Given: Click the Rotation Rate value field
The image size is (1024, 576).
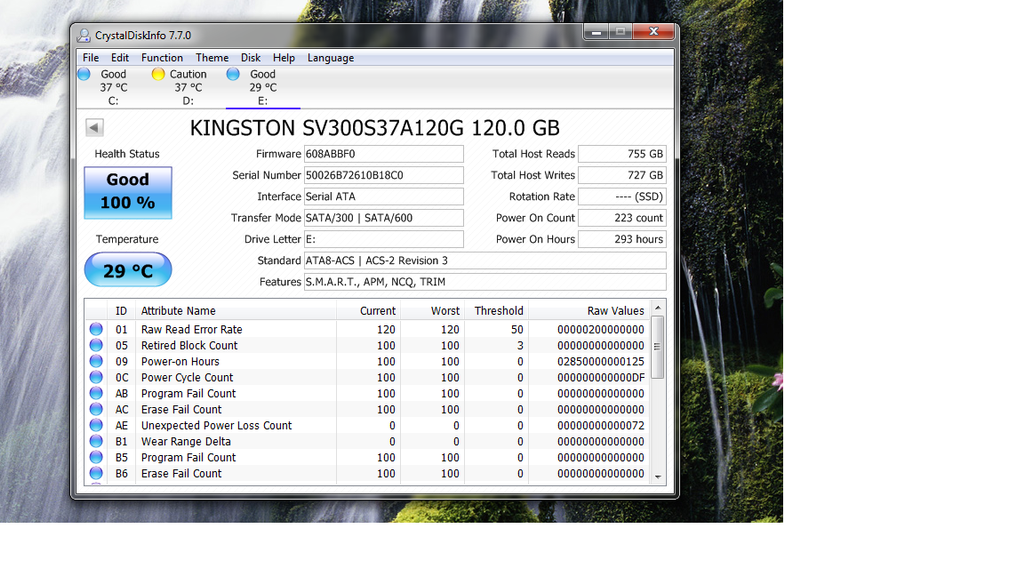Looking at the screenshot, I should tap(622, 197).
